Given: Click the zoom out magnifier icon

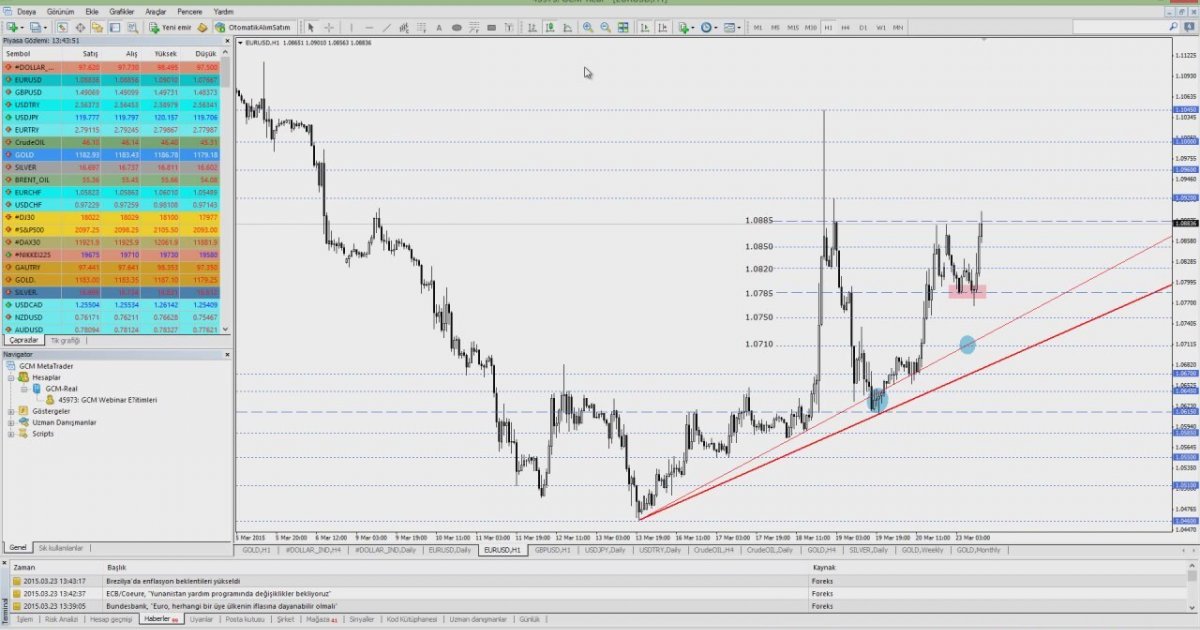Looking at the screenshot, I should click(606, 28).
